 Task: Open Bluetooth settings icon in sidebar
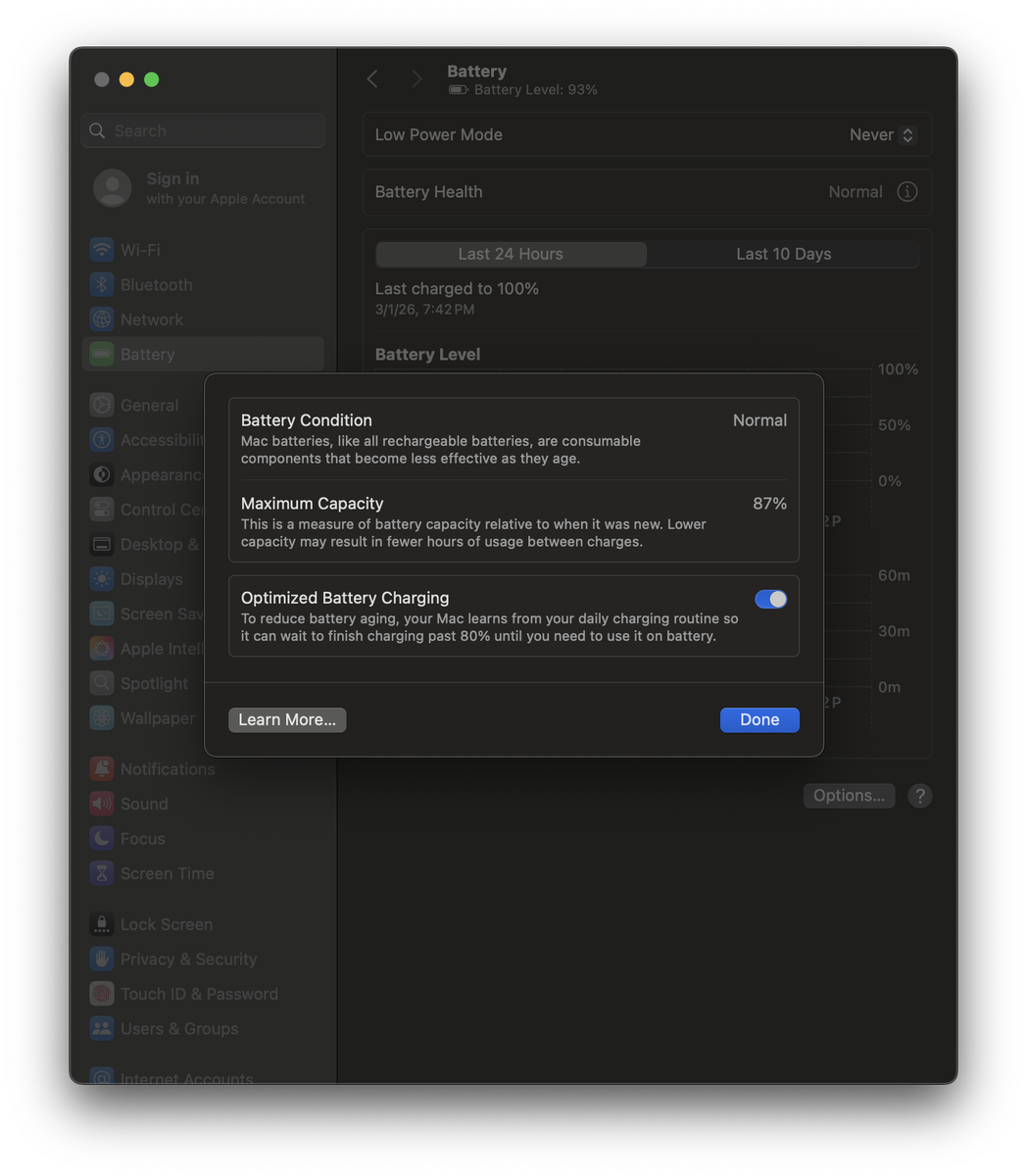click(x=102, y=285)
